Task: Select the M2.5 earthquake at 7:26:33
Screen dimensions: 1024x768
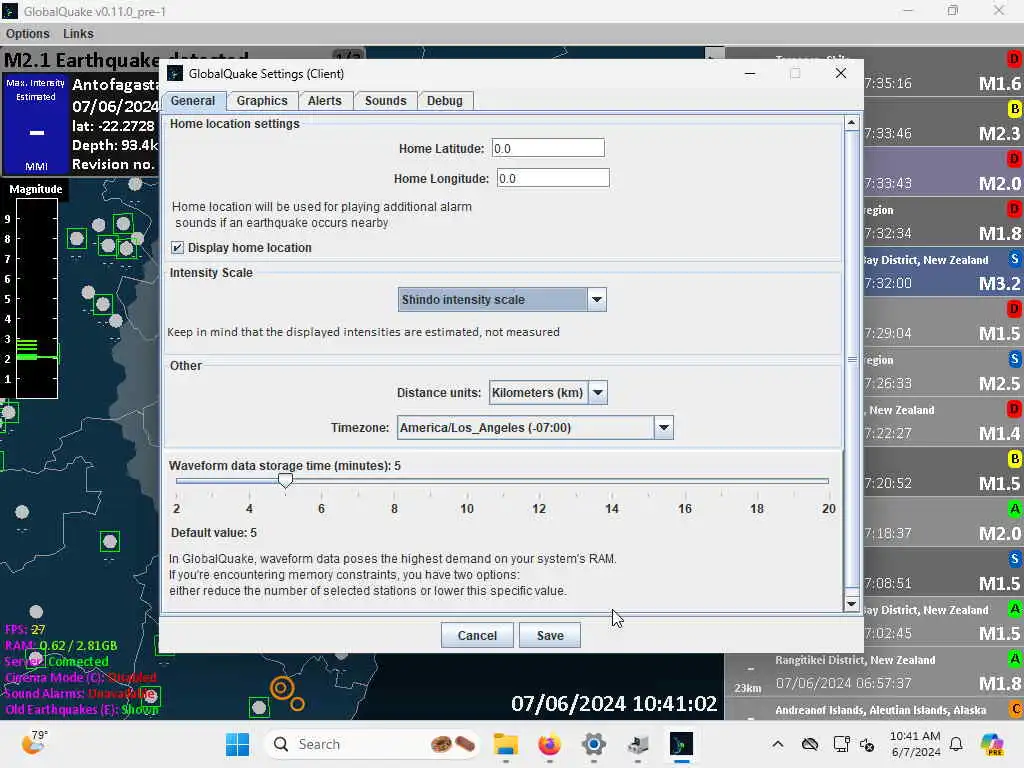Action: (944, 372)
